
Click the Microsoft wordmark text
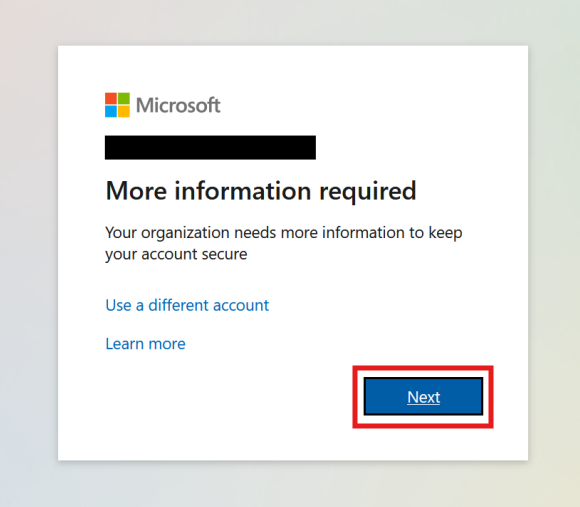(x=178, y=105)
